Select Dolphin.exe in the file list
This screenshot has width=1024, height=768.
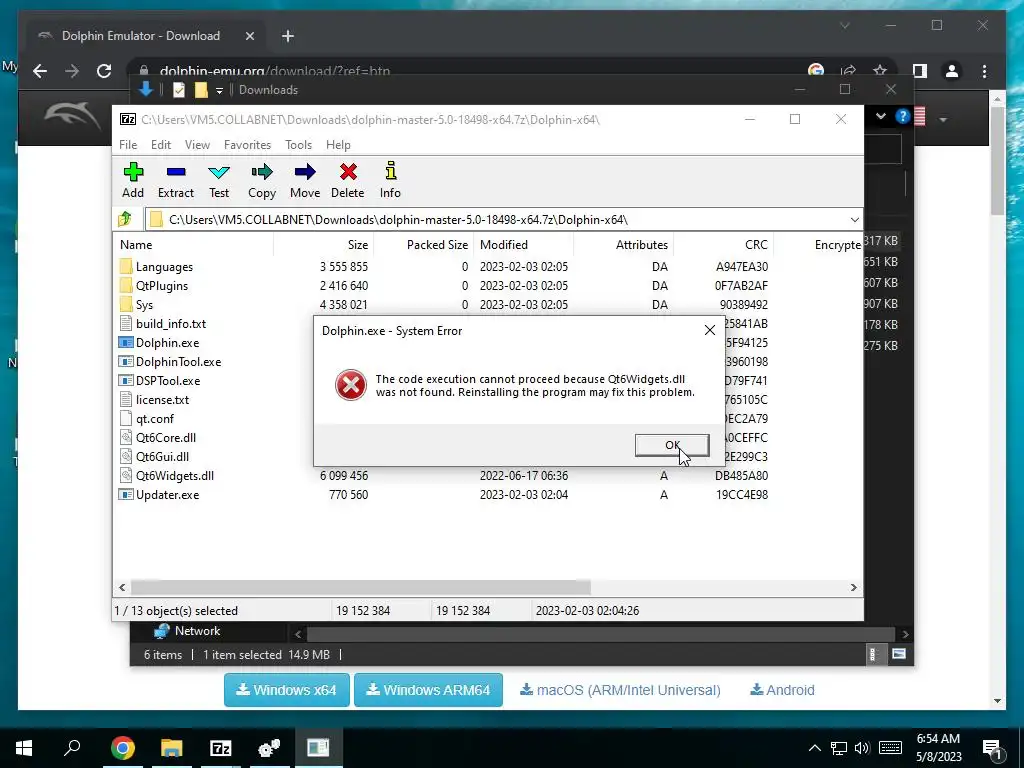pos(167,342)
